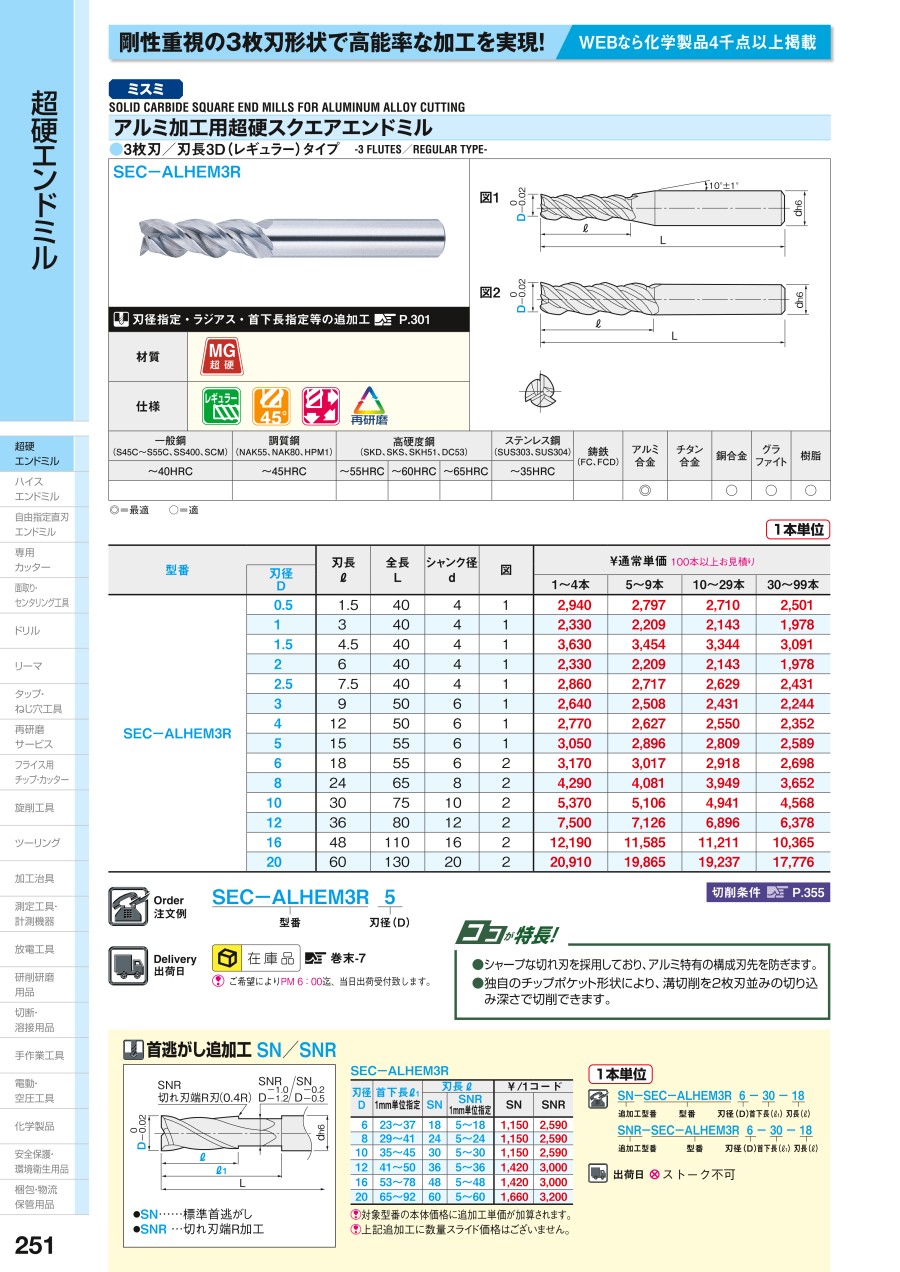Click the Order telephone icon
900x1272 pixels.
point(127,905)
